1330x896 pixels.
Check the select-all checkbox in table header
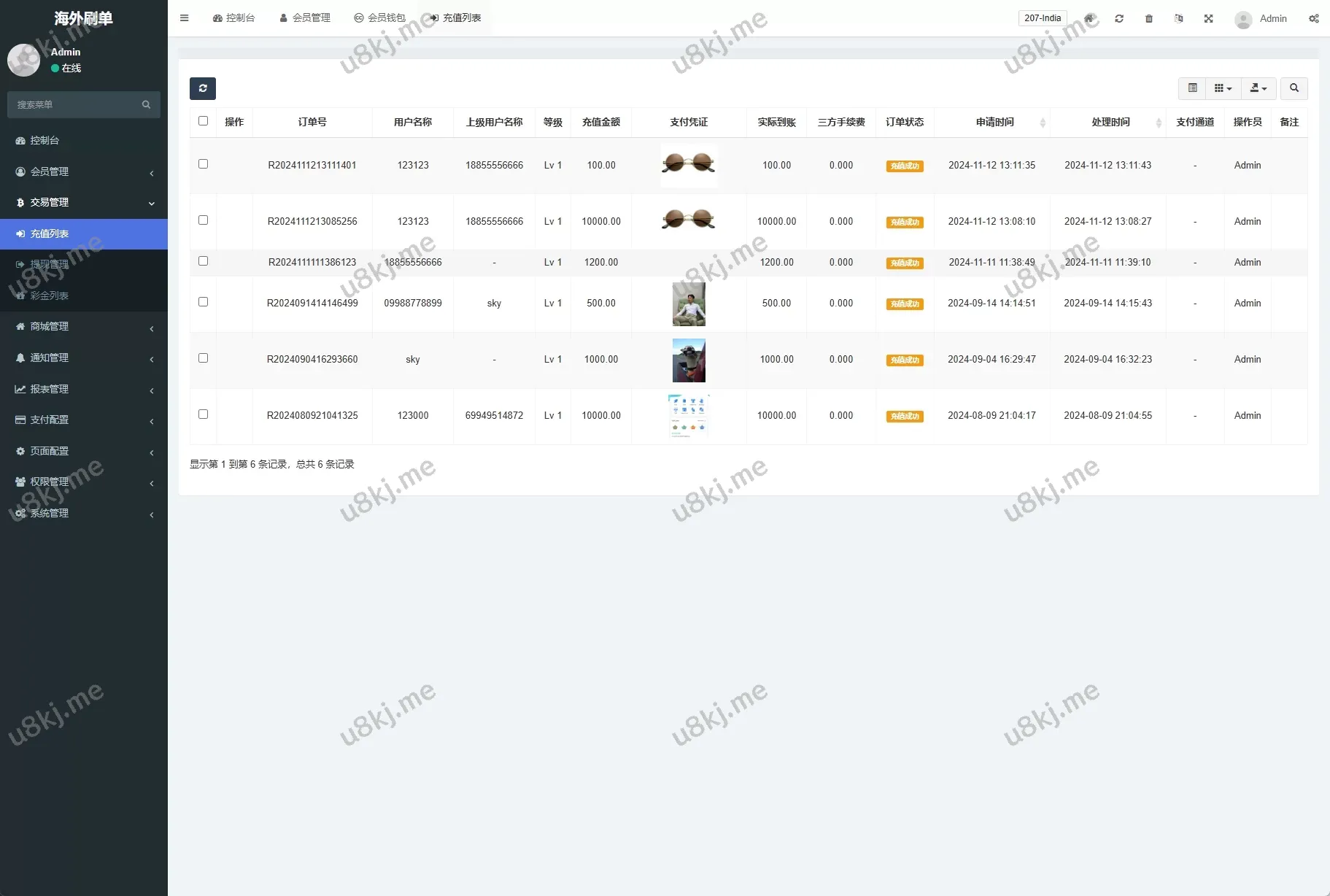pos(204,121)
